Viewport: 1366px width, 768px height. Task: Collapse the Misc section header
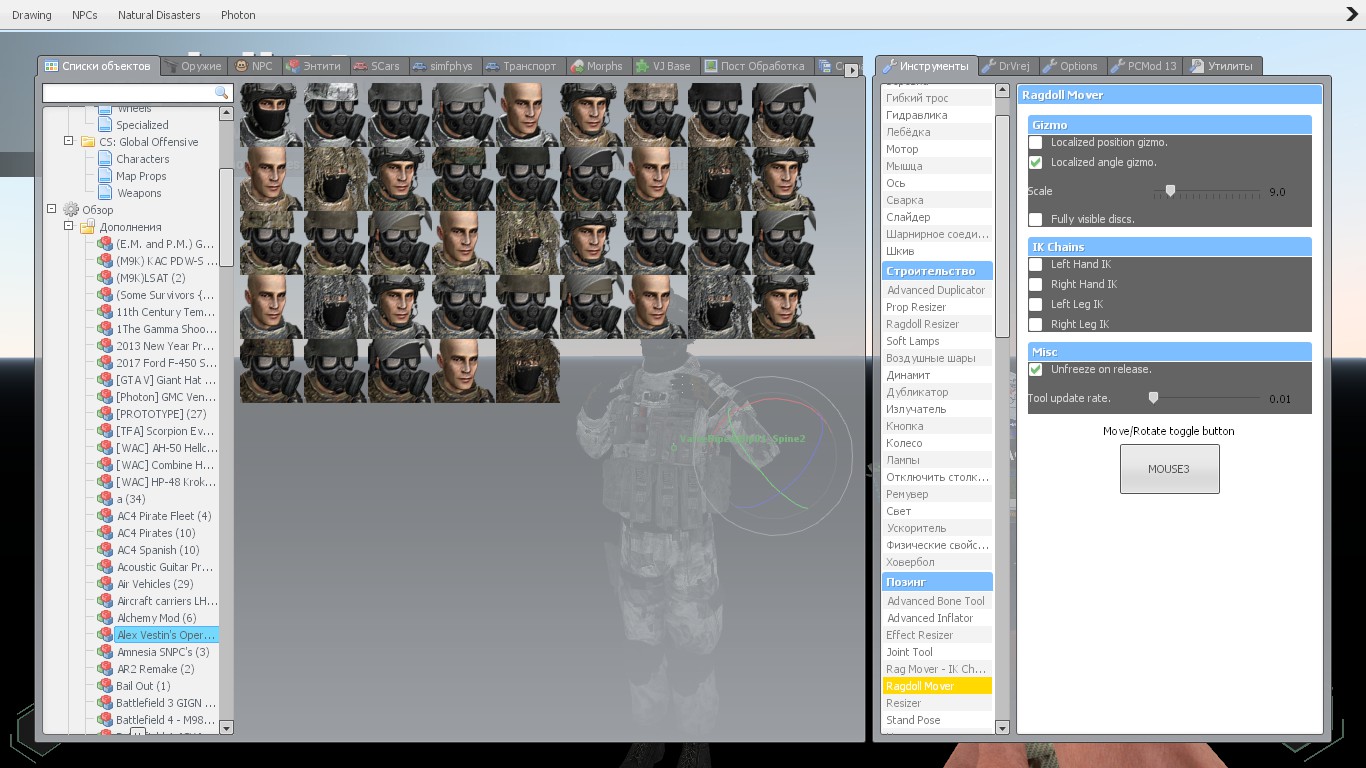coord(1169,352)
